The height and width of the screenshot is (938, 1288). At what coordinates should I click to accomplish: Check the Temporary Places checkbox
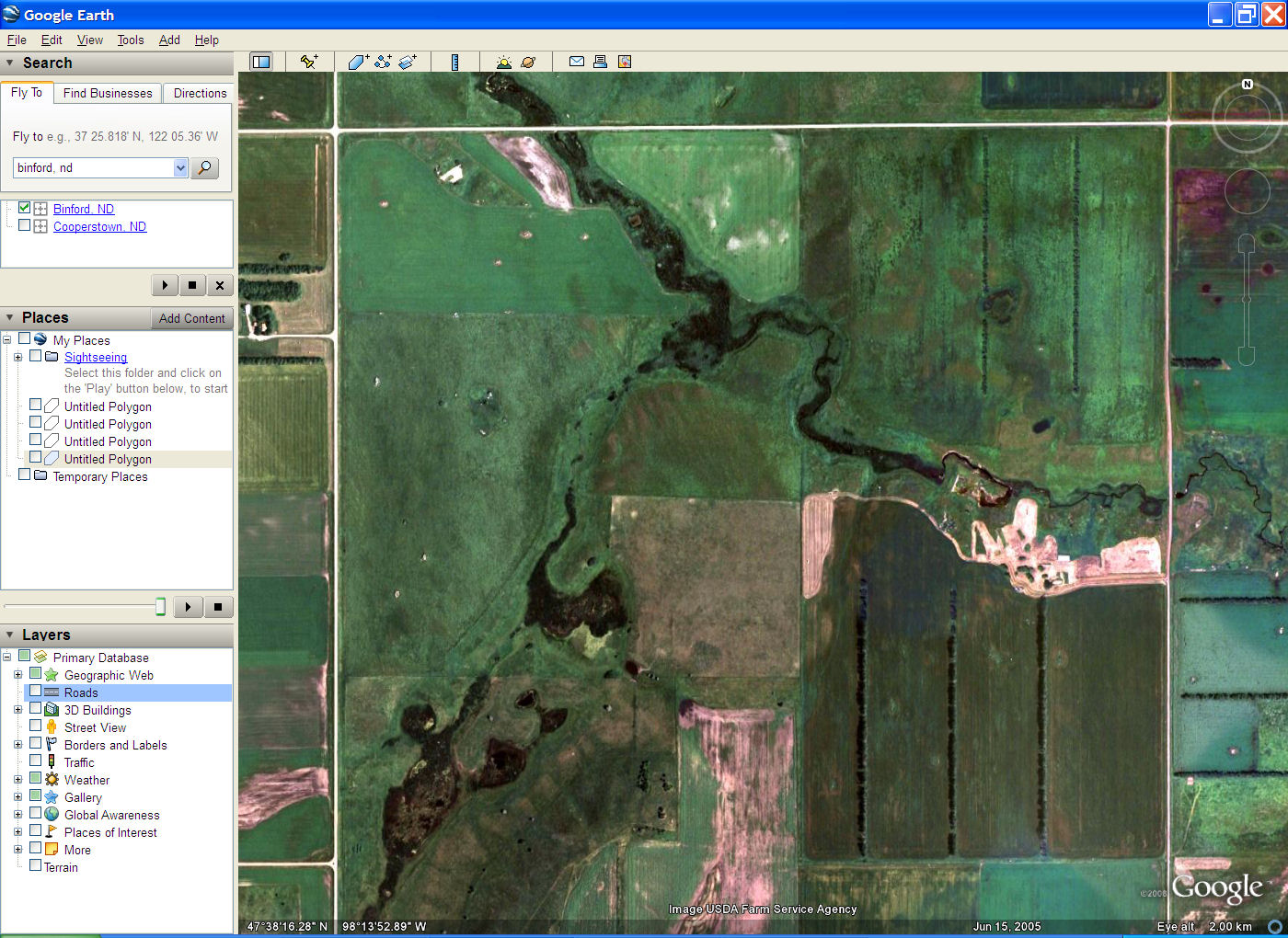(25, 475)
